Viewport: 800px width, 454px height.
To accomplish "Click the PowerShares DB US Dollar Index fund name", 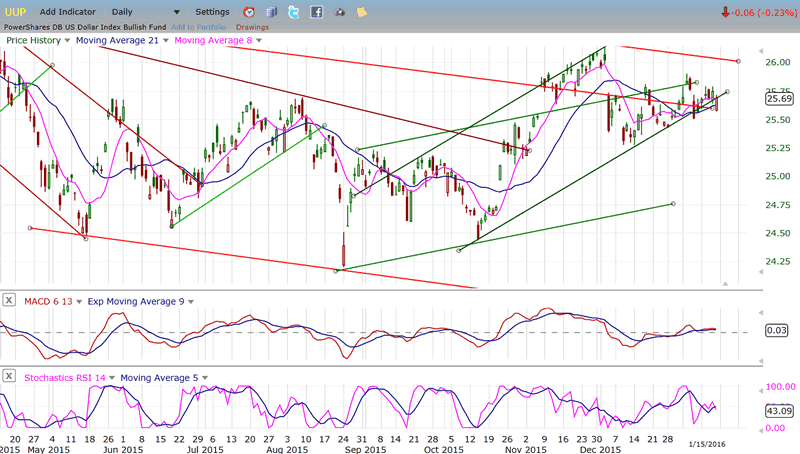I will pos(85,27).
